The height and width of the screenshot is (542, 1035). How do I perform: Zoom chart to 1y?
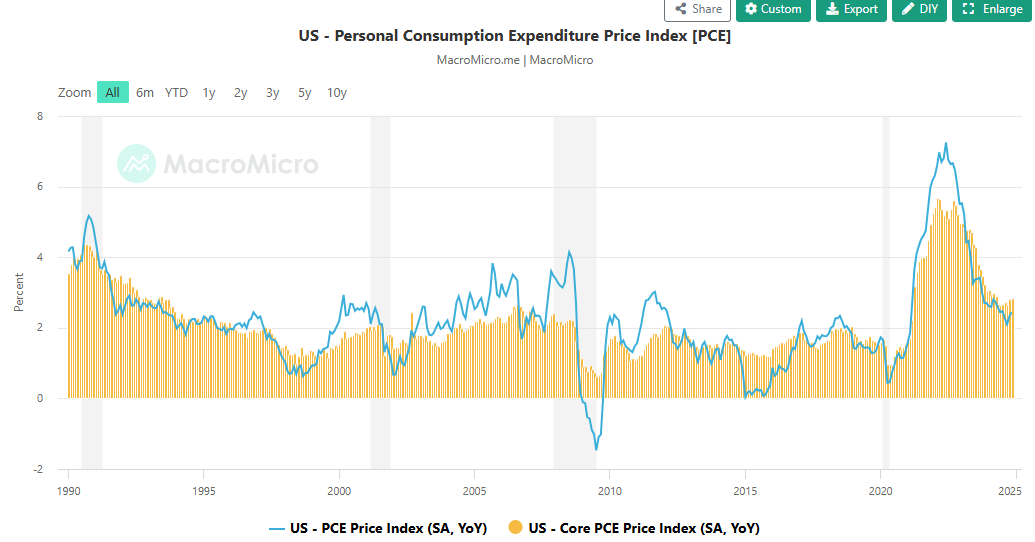209,93
